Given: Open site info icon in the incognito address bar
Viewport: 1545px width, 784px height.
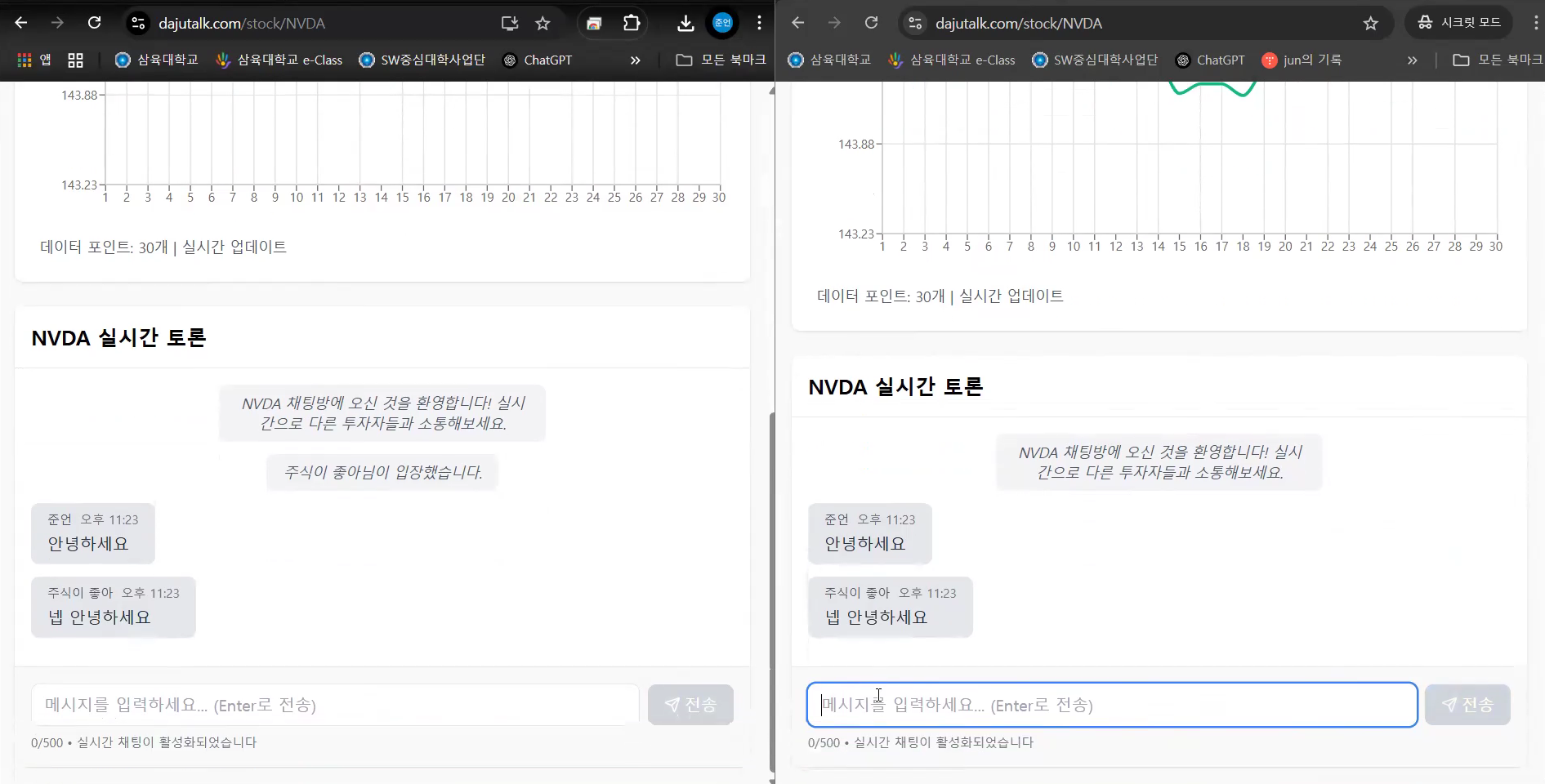Looking at the screenshot, I should pos(915,23).
